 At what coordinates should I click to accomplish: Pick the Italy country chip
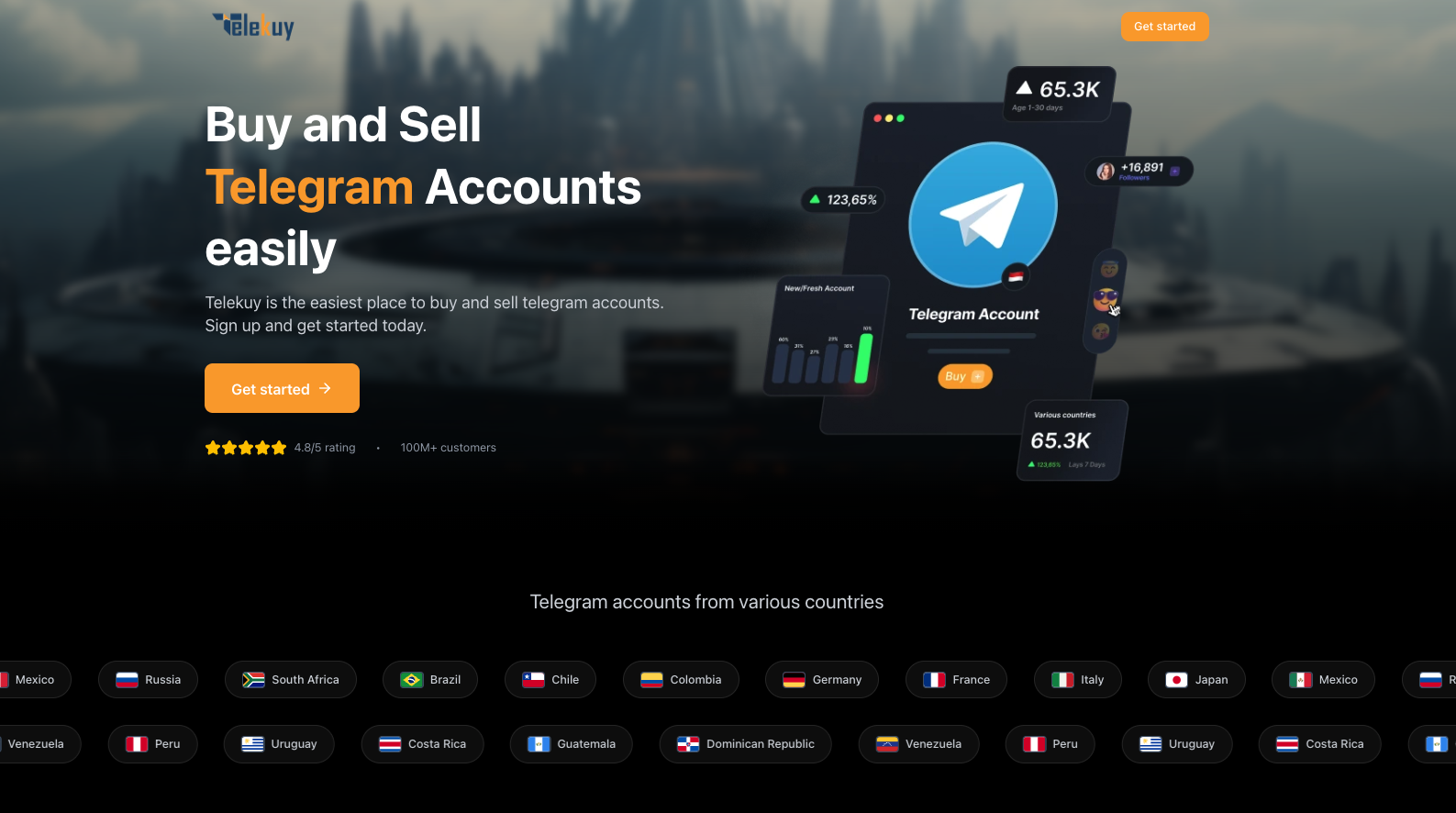click(1077, 680)
